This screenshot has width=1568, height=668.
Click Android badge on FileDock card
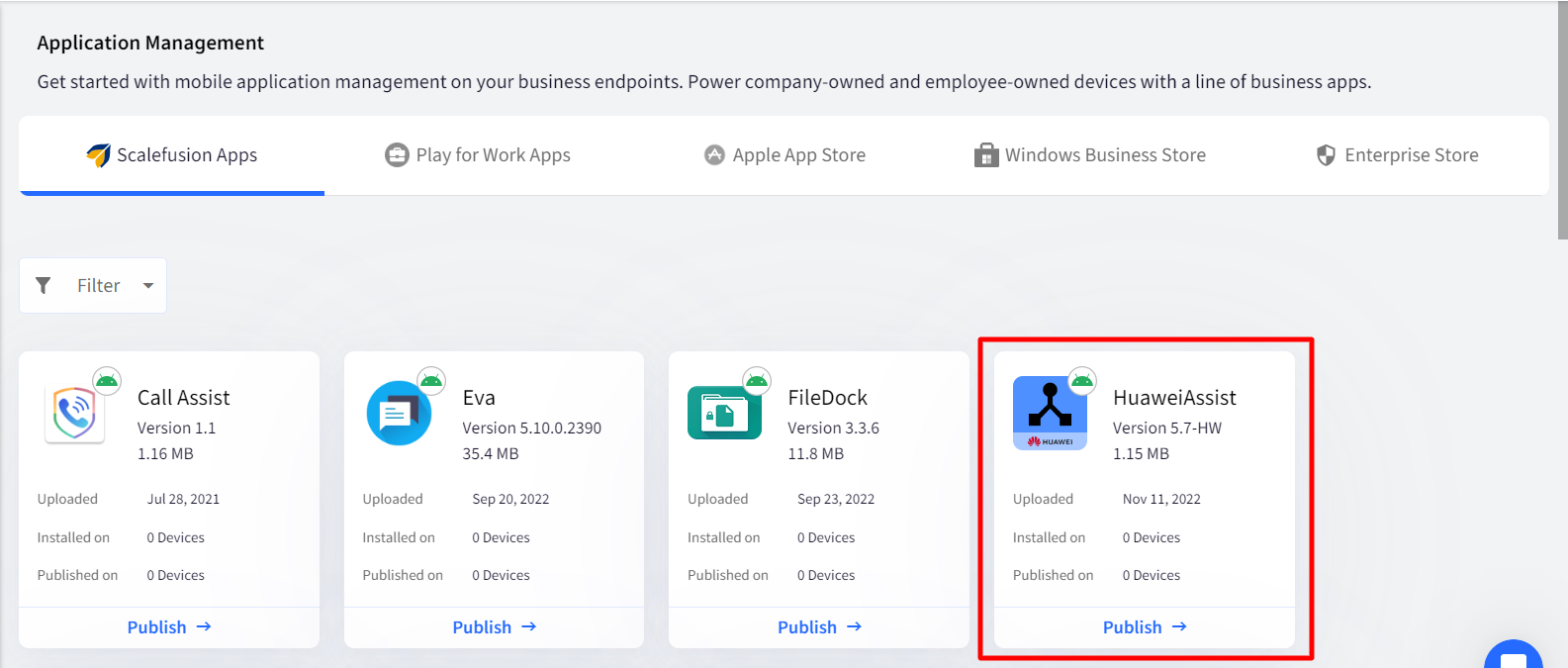[757, 380]
